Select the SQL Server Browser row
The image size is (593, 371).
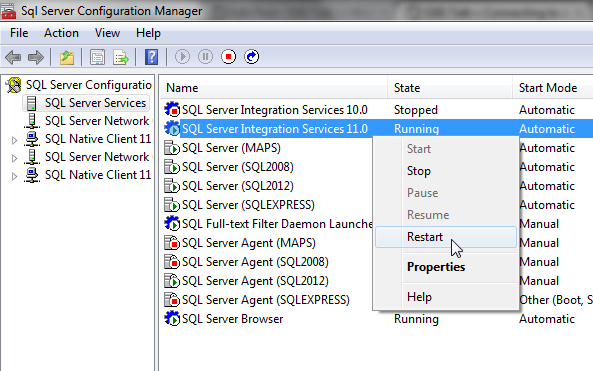point(376,319)
